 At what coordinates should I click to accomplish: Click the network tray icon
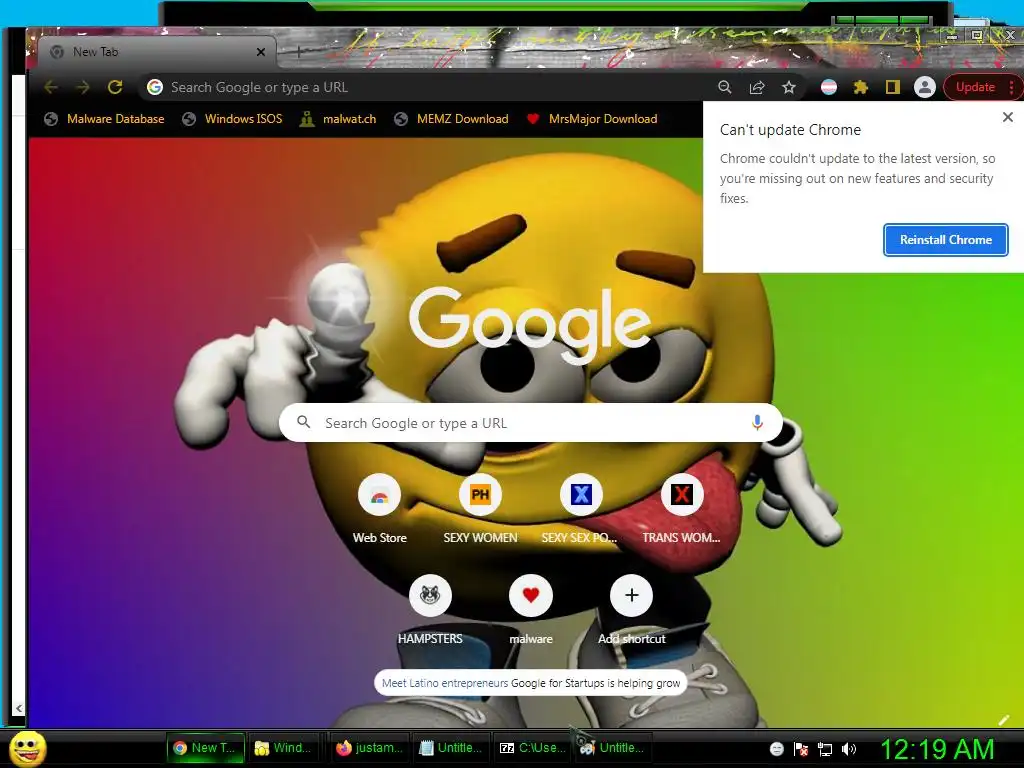(825, 749)
